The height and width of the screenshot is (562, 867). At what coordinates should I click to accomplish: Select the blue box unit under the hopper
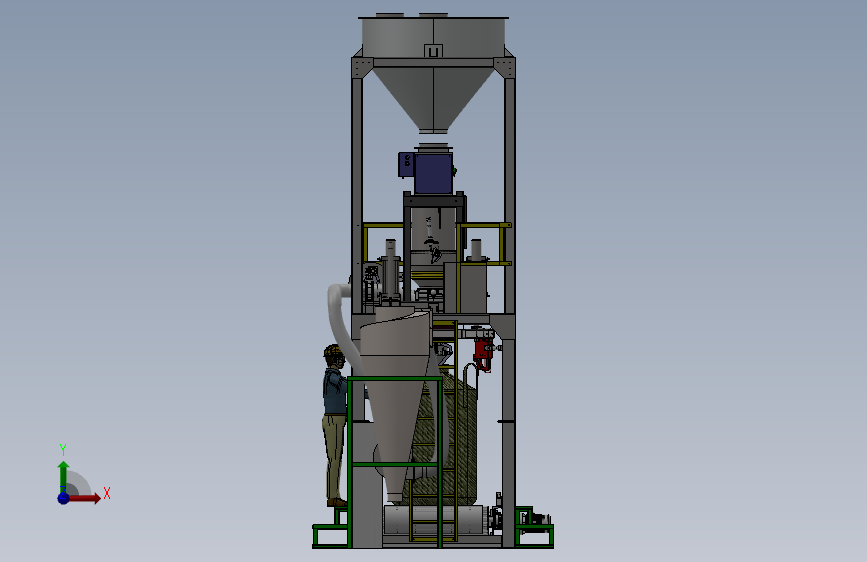tap(433, 173)
